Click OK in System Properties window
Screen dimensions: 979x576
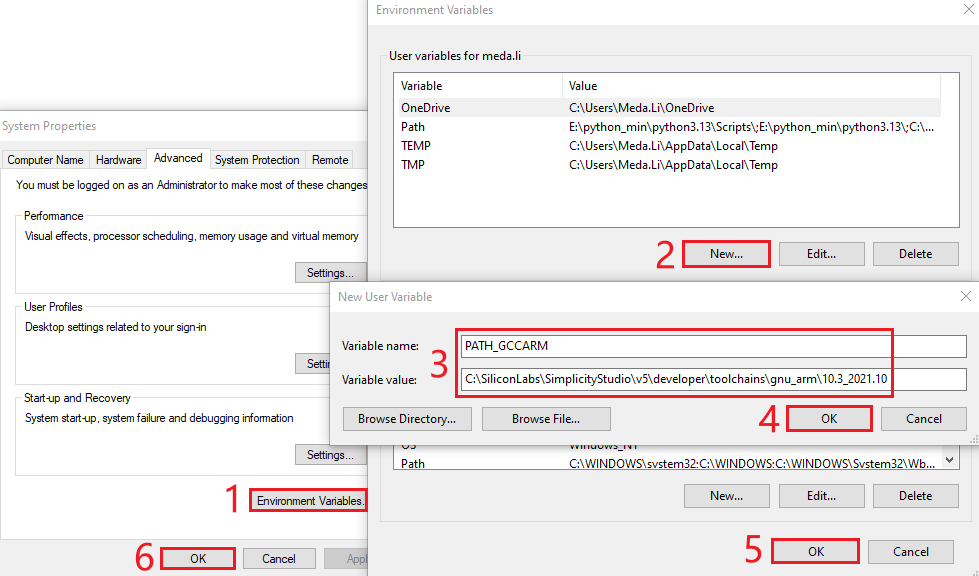coord(198,559)
